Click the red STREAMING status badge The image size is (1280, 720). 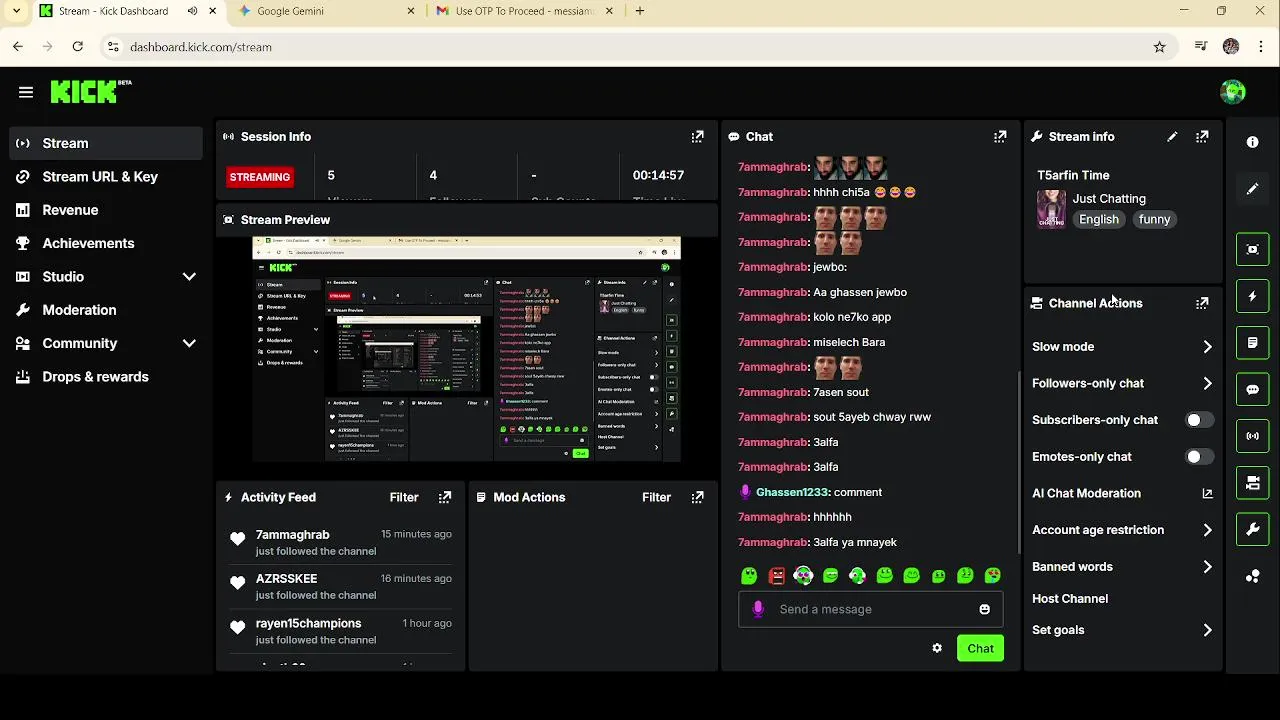pyautogui.click(x=260, y=177)
